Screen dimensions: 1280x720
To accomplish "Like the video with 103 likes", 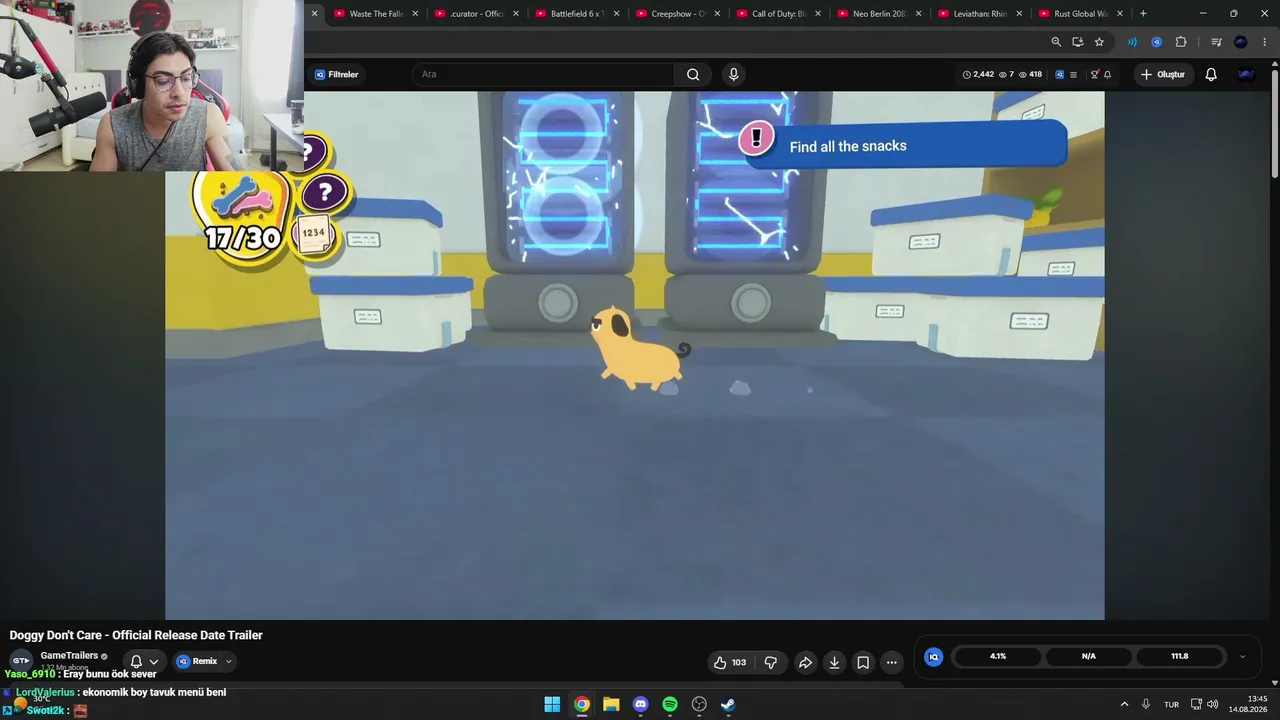I will [x=730, y=662].
